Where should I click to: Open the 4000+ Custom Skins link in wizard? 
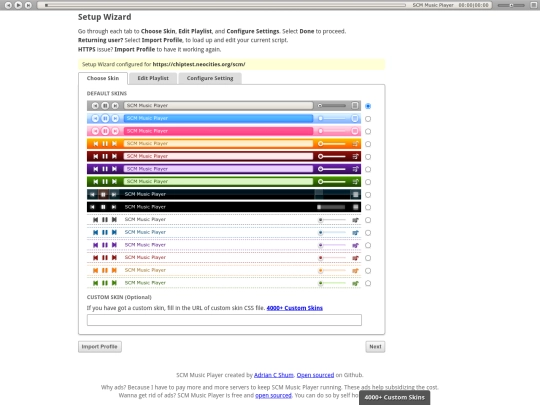pos(295,308)
